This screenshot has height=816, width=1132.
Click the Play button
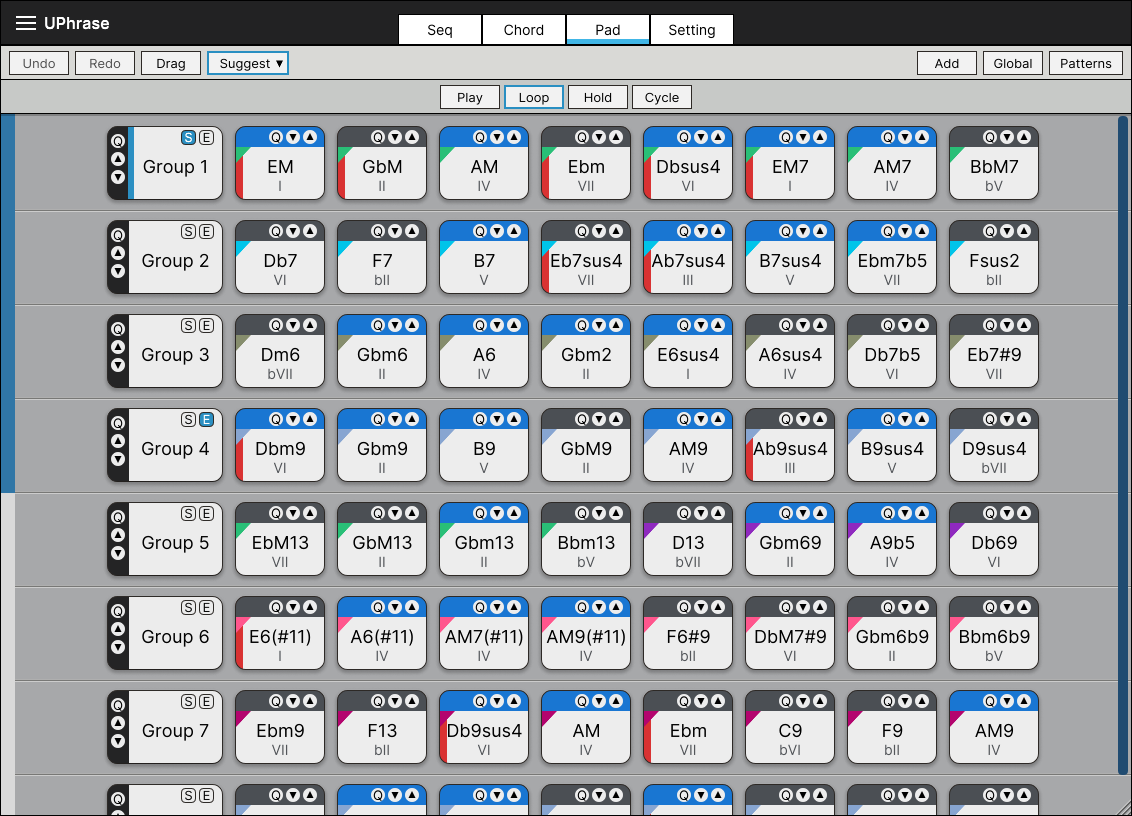coord(470,97)
